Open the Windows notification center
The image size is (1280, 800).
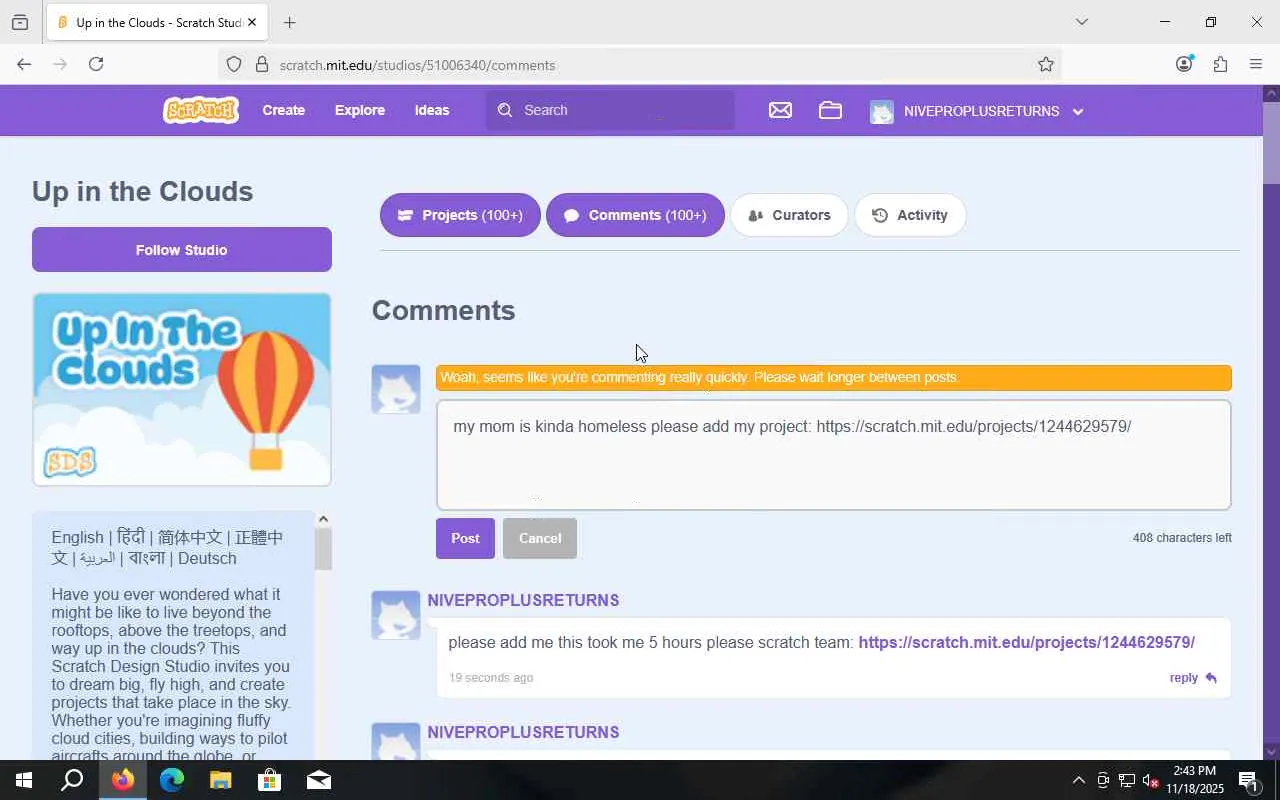coord(1248,780)
